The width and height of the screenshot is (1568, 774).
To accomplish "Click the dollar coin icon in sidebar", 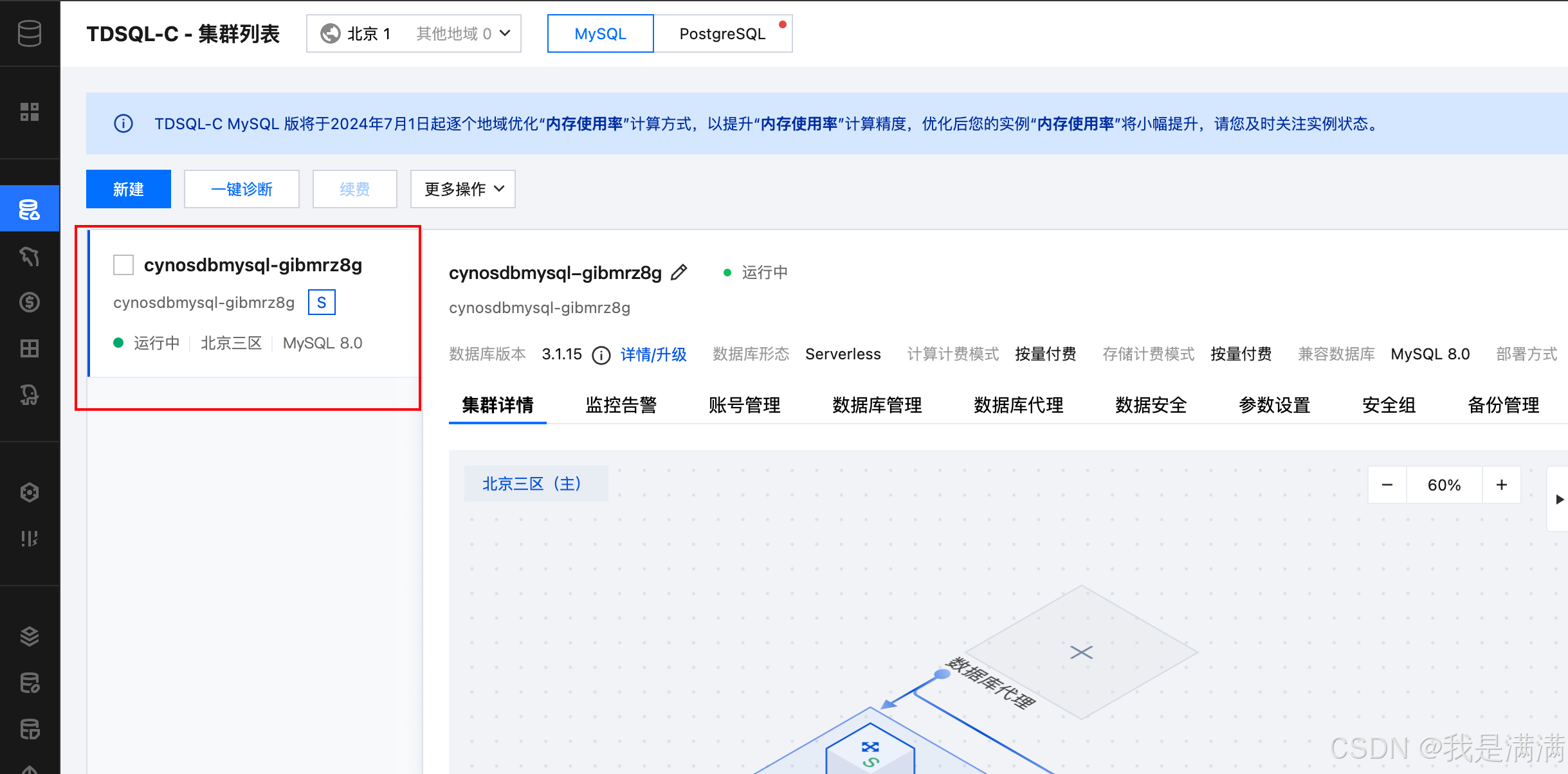I will (30, 302).
